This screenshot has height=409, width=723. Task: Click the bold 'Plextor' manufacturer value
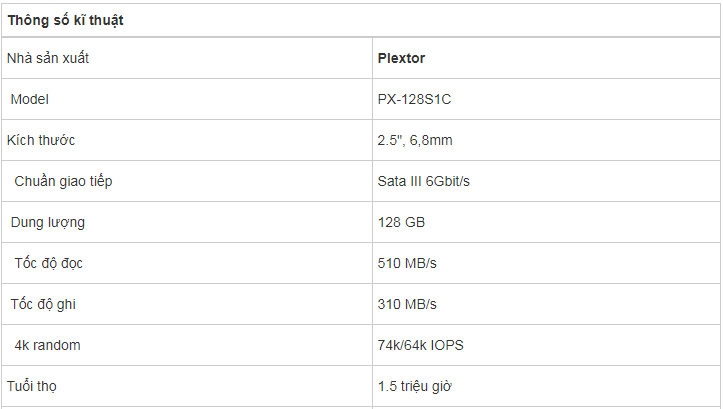[x=401, y=58]
